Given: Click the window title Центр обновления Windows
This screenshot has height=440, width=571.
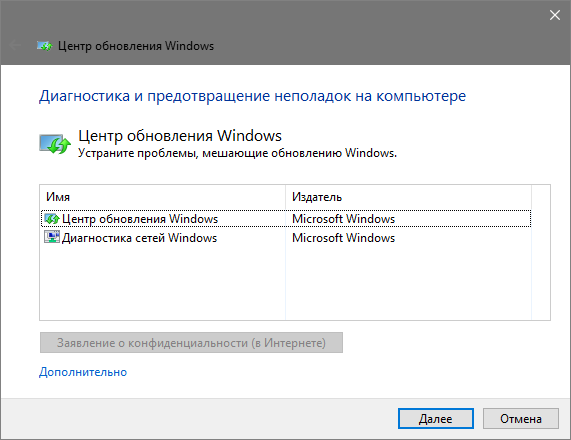Looking at the screenshot, I should point(136,46).
